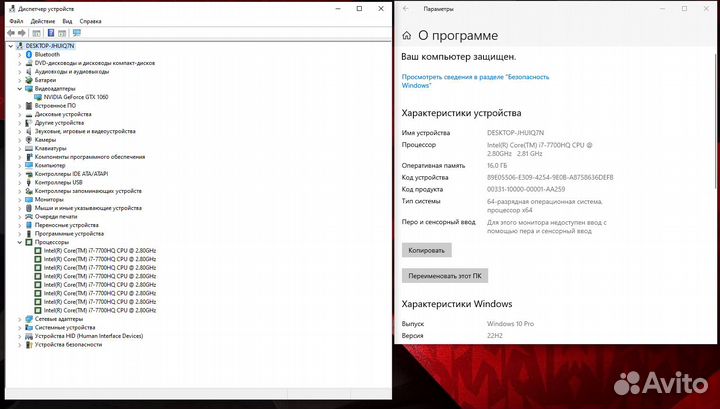Collapse the Процессоры category
The height and width of the screenshot is (409, 720).
click(x=20, y=242)
